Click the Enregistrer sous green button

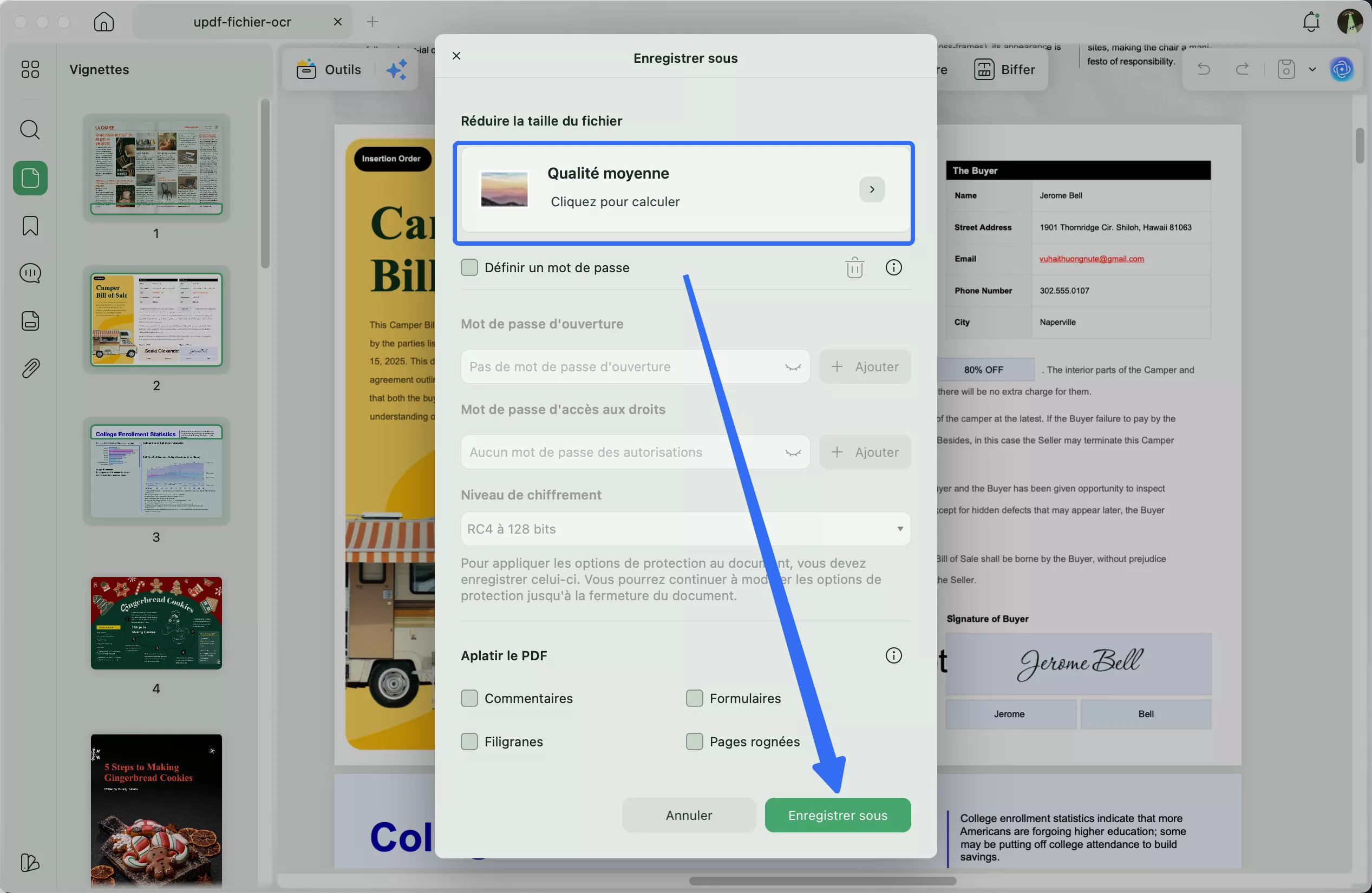pyautogui.click(x=837, y=815)
